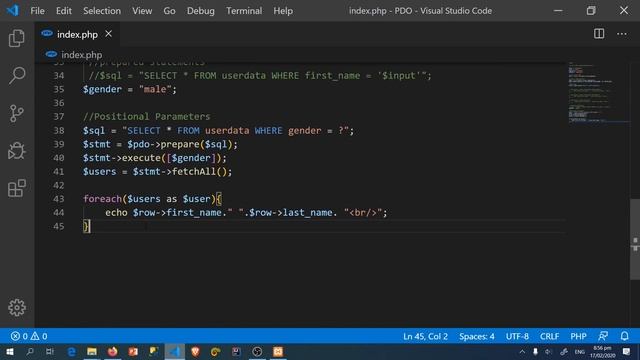Click the //Positional Parameters comment
The height and width of the screenshot is (360, 640).
[x=147, y=116]
